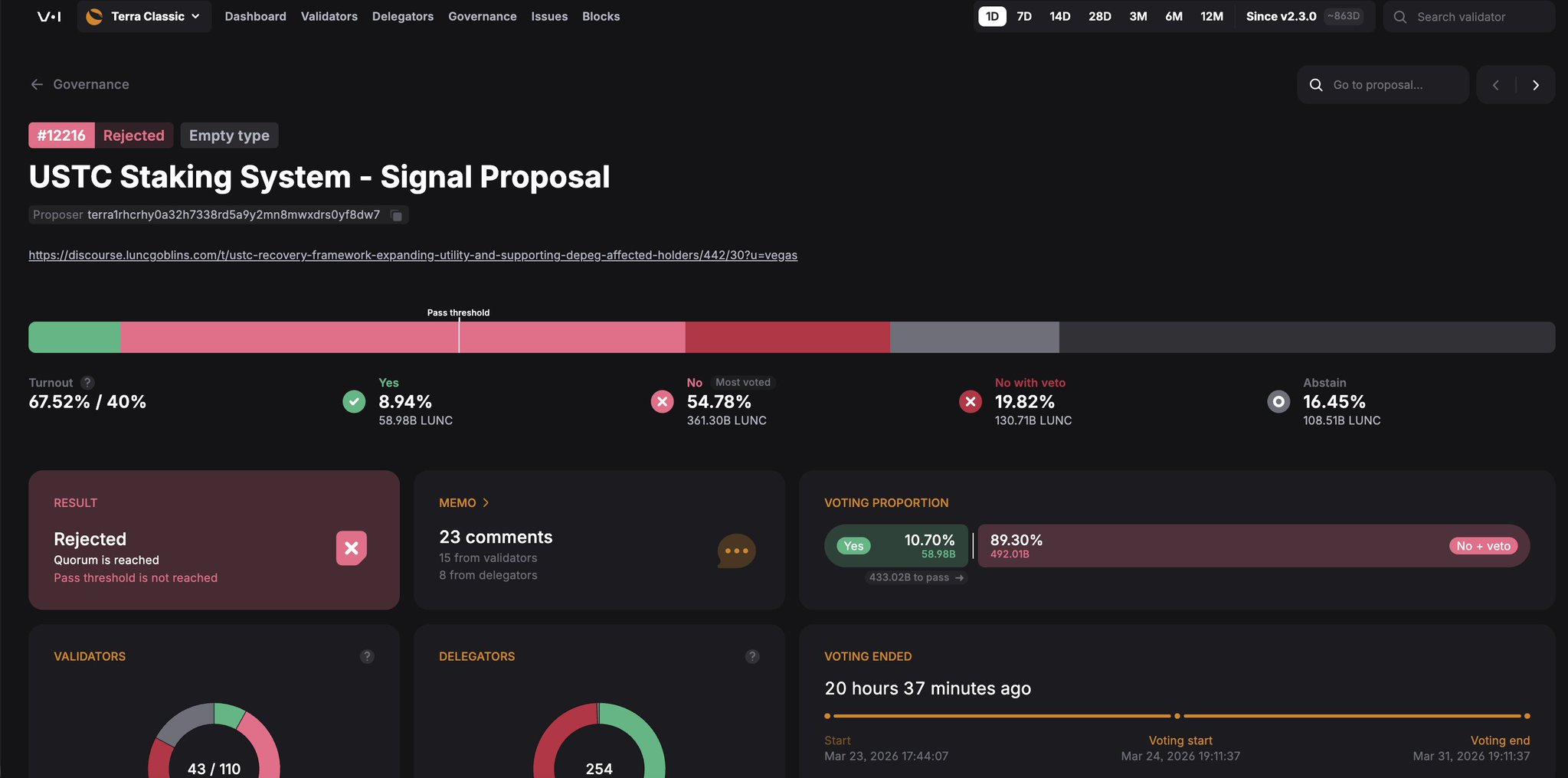This screenshot has height=778, width=1568.
Task: Select the 1D time range
Action: pos(992,16)
